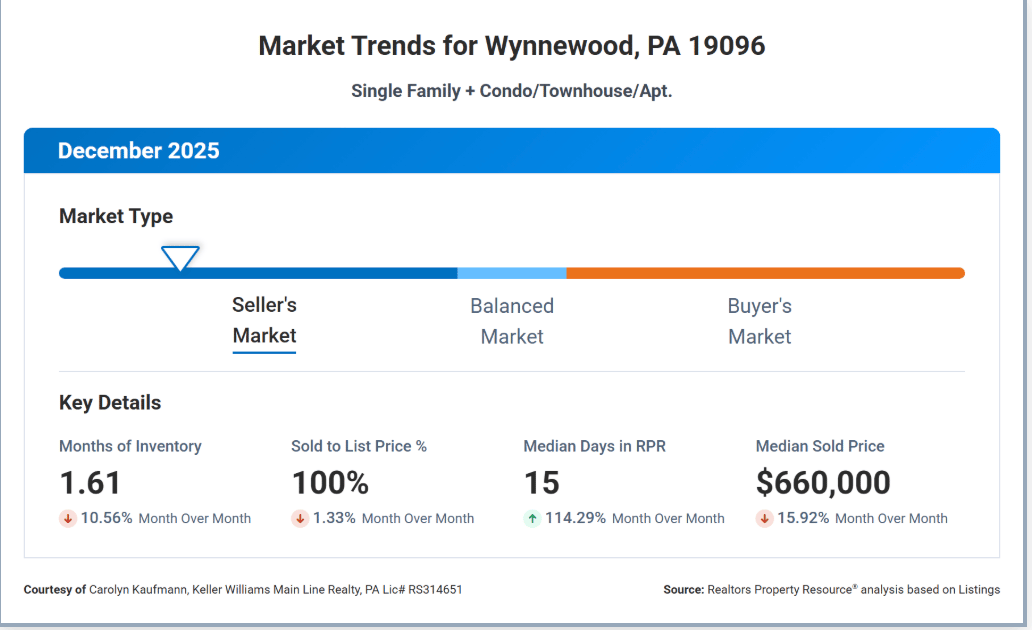Click the 100% sold to list value

click(330, 483)
